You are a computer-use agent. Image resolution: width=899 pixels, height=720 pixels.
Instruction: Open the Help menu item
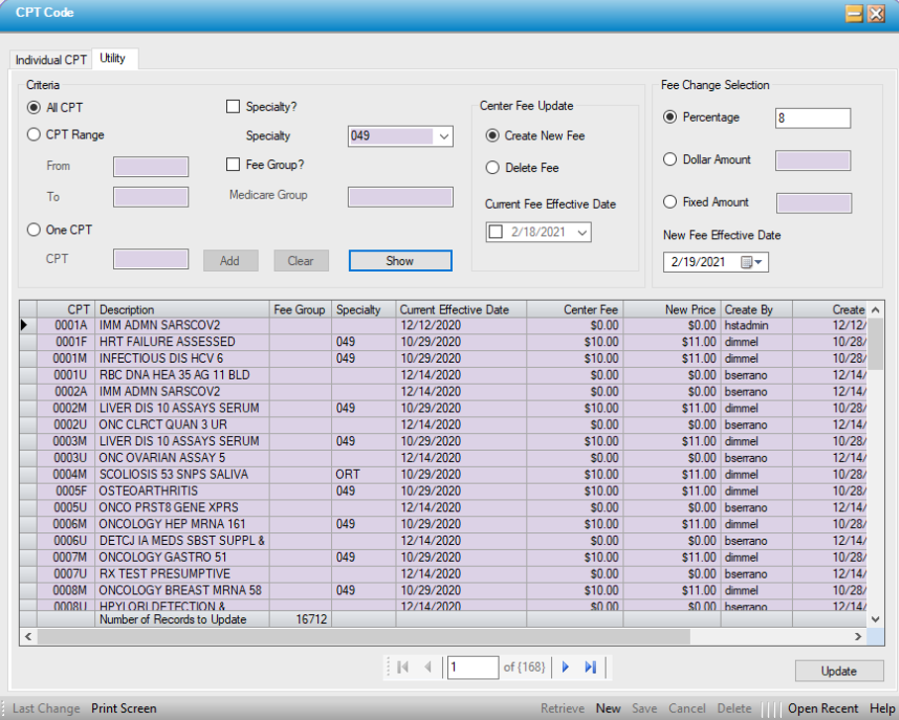tap(882, 708)
